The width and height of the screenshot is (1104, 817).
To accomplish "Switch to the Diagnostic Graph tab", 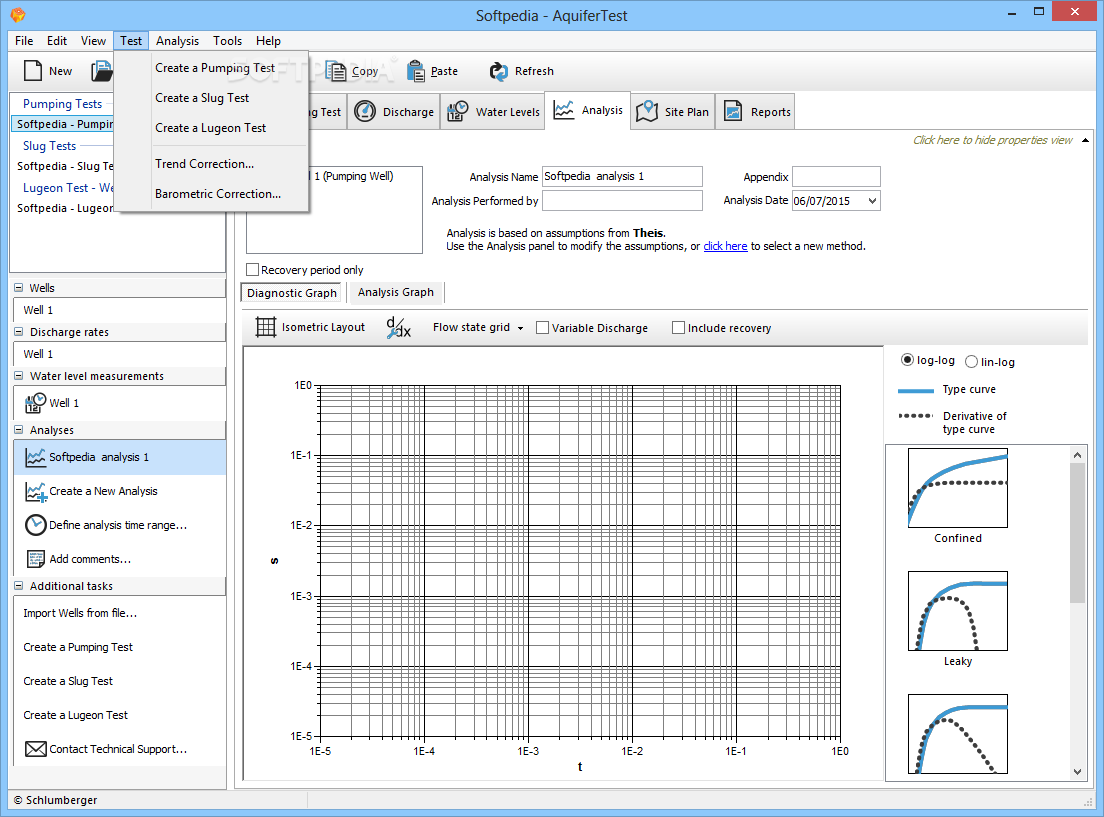I will tap(291, 293).
